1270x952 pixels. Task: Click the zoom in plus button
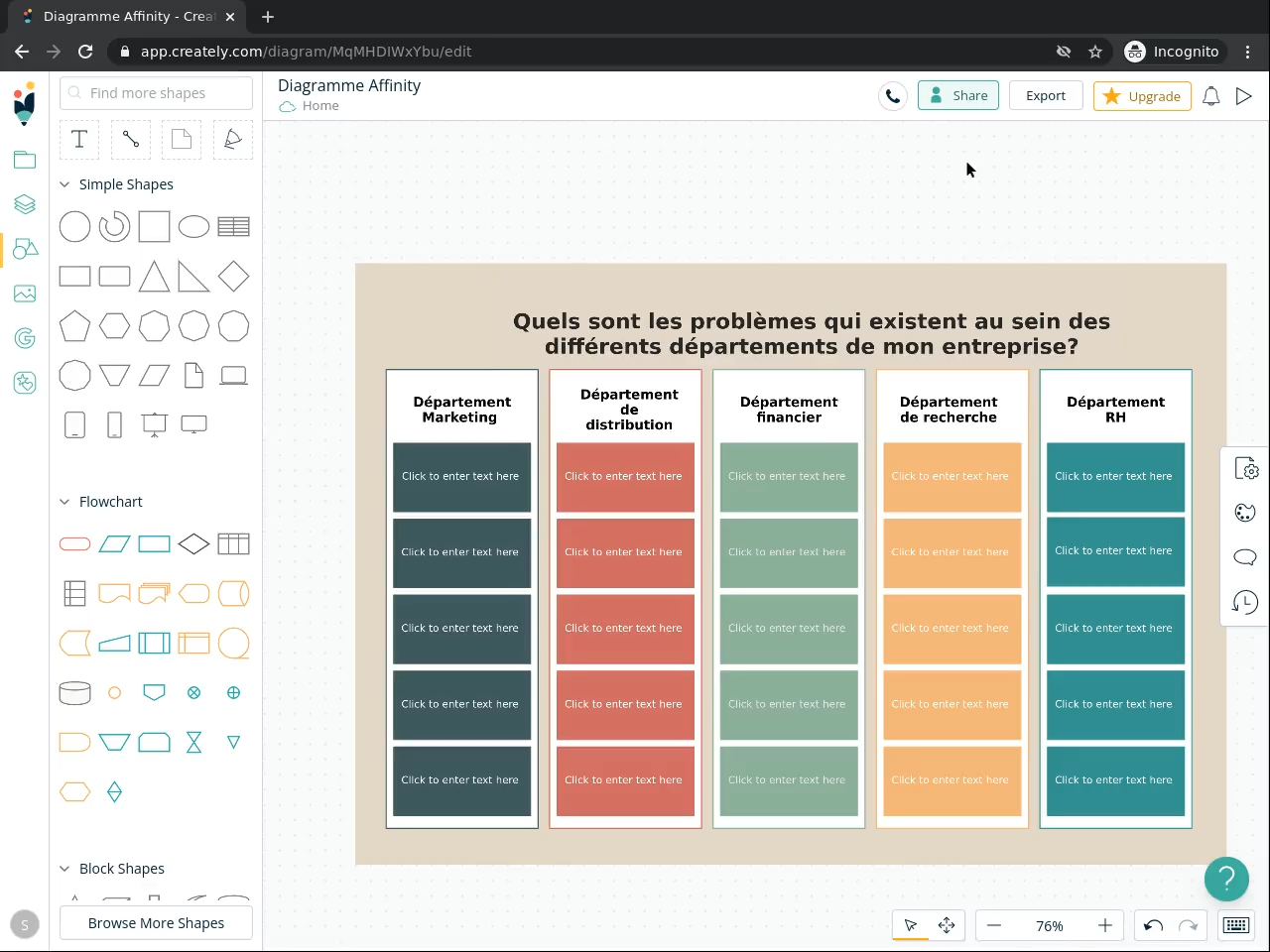click(x=1105, y=925)
